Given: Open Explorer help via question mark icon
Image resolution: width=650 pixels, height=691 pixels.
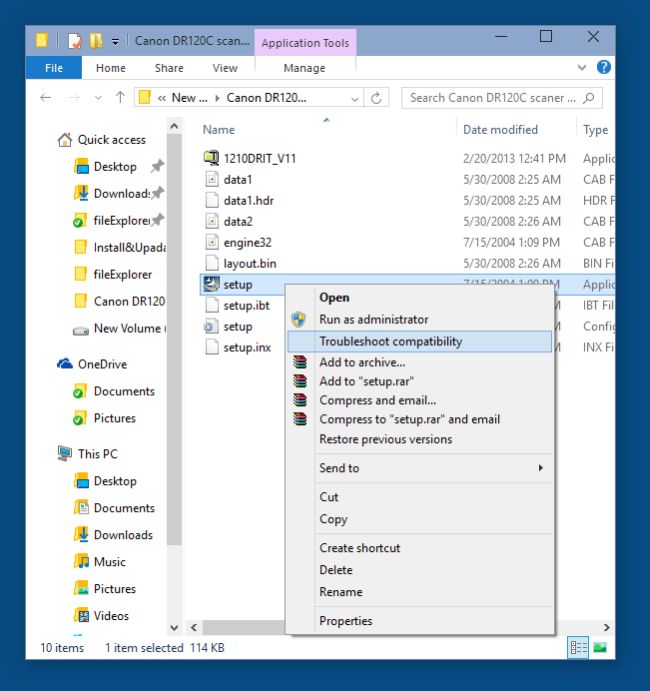Looking at the screenshot, I should (x=604, y=67).
